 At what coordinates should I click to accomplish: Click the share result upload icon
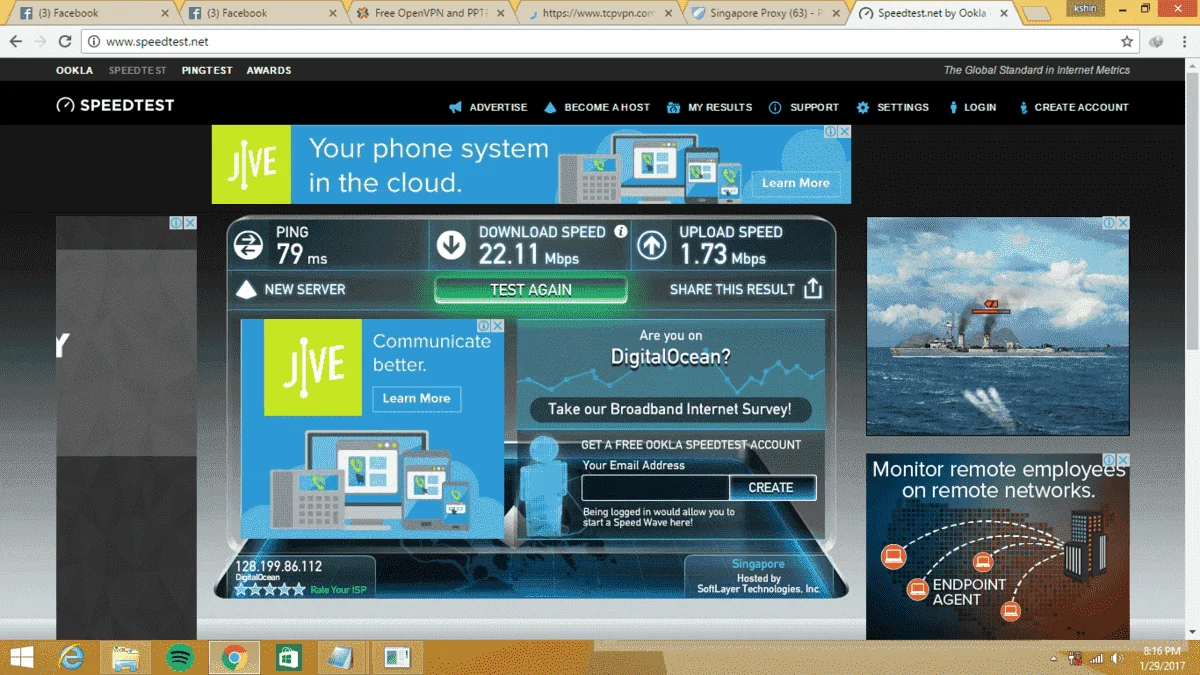(813, 289)
